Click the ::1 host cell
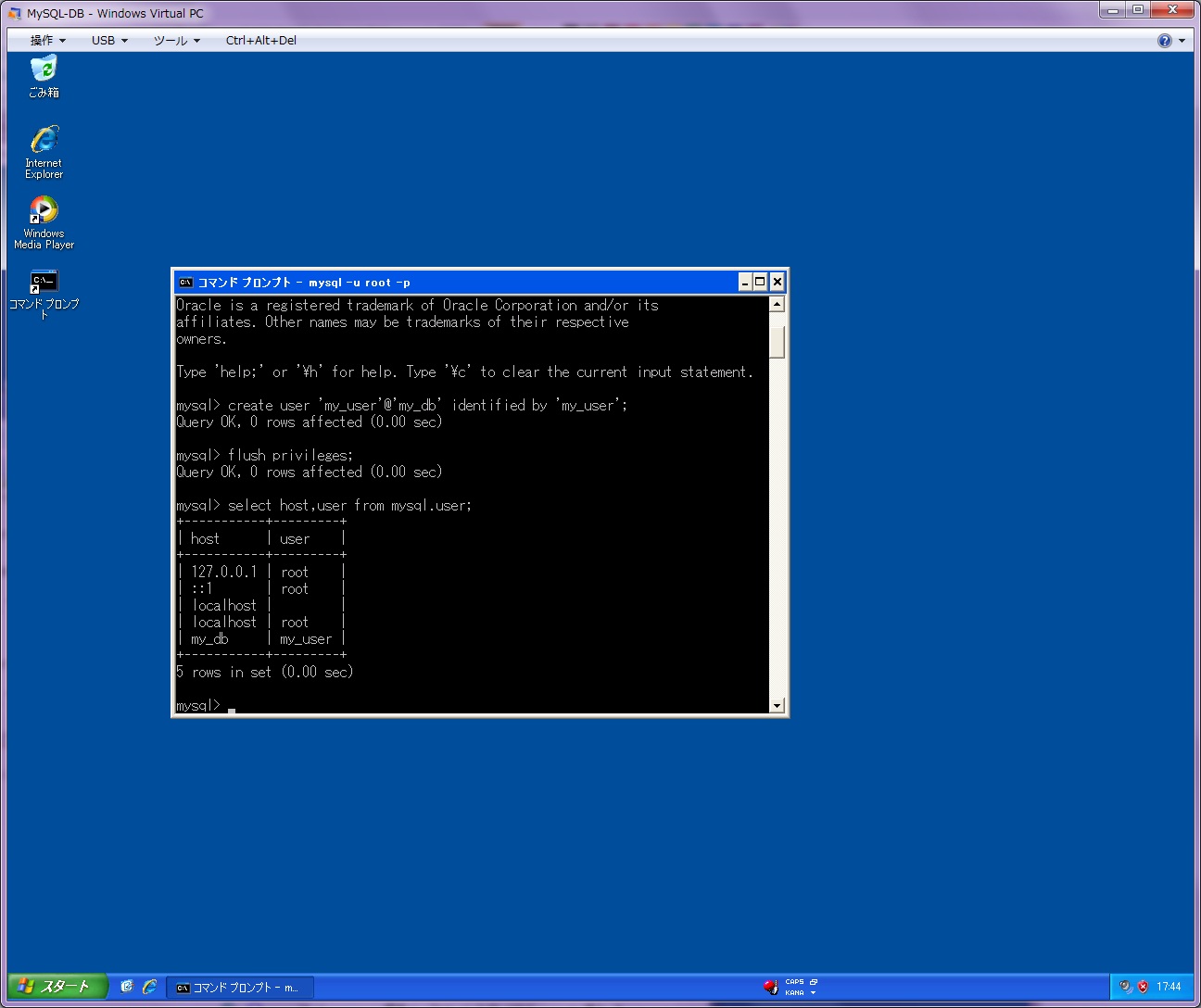This screenshot has width=1201, height=1008. tap(202, 589)
